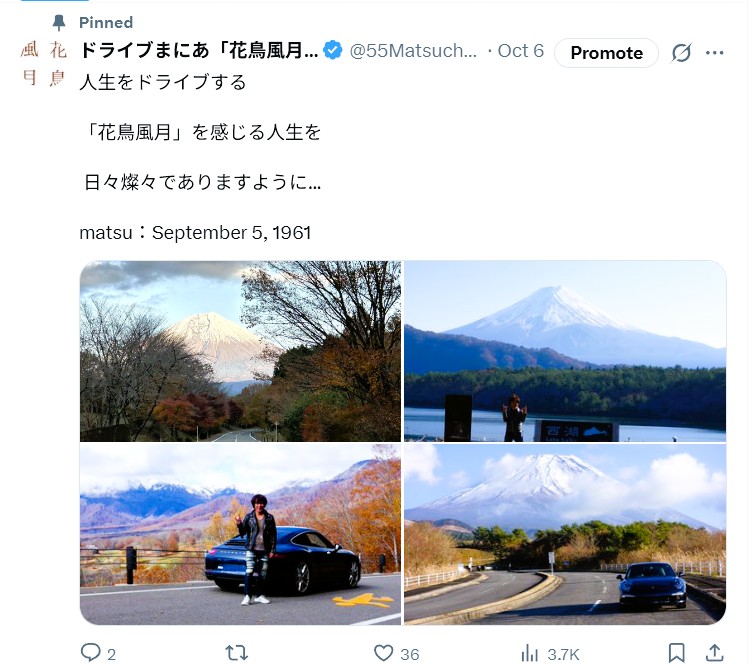Click the Promote button
The width and height of the screenshot is (749, 664).
606,53
